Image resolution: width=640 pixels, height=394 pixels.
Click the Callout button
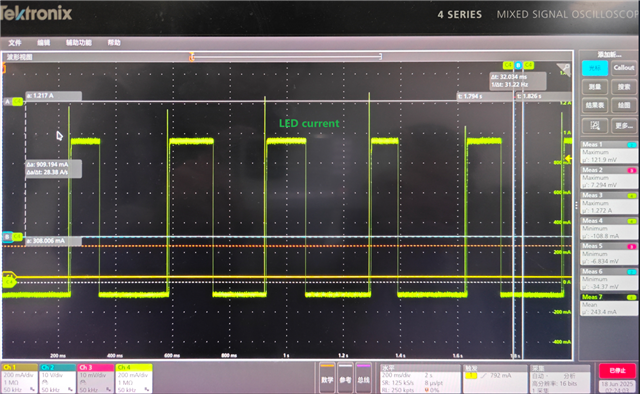click(624, 68)
